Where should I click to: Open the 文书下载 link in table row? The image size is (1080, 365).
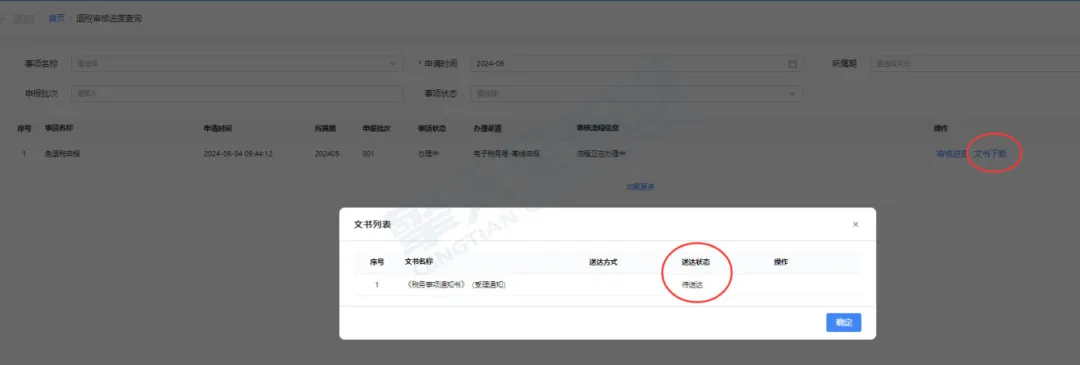[x=990, y=154]
